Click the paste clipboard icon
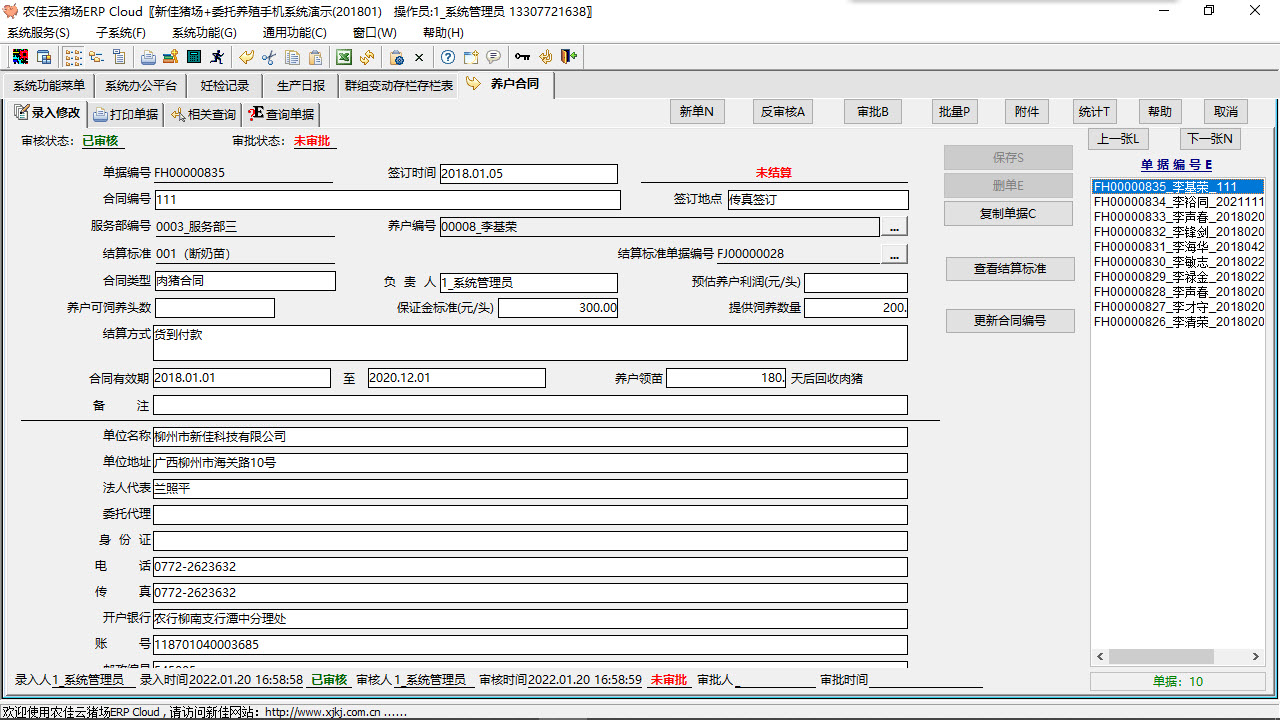The height and width of the screenshot is (720, 1280). coord(315,57)
